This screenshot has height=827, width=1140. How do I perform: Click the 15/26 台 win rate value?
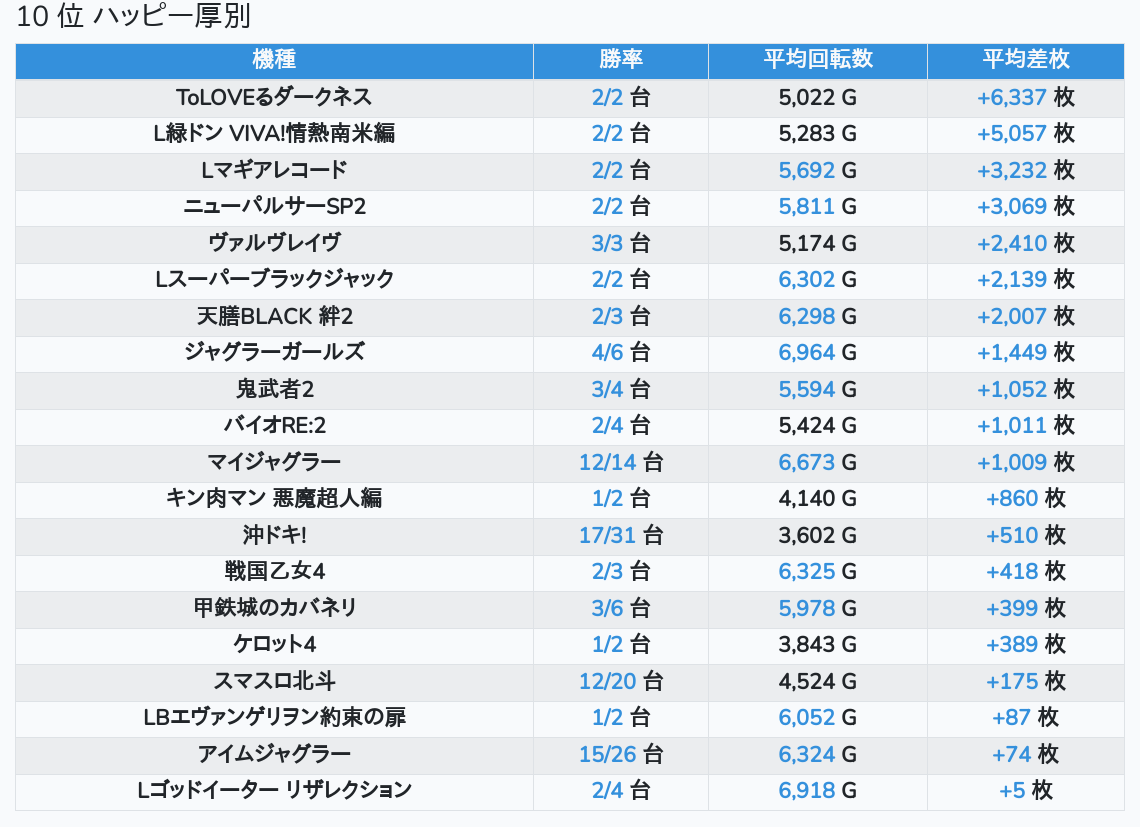pyautogui.click(x=621, y=754)
